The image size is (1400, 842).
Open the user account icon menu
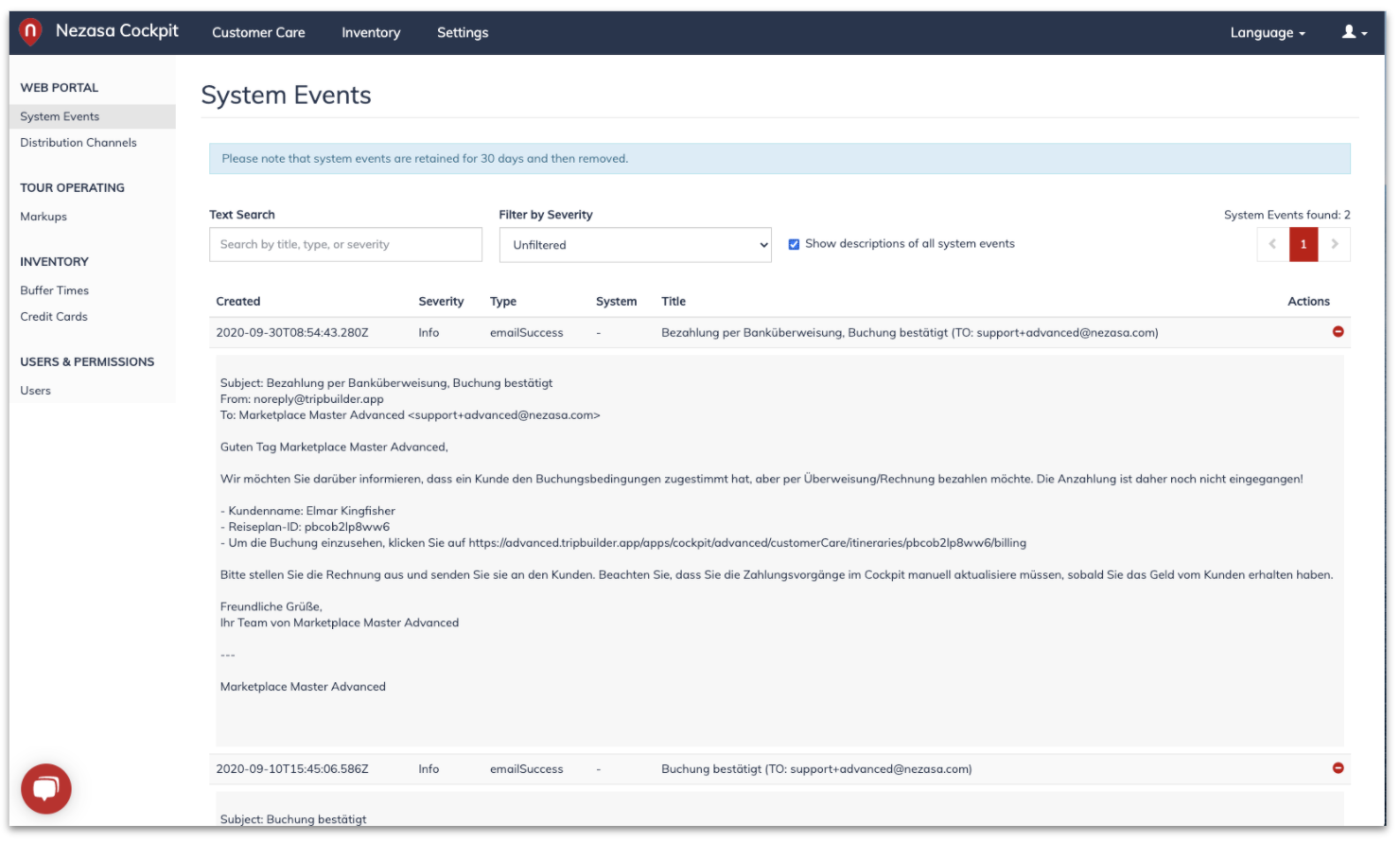click(x=1355, y=32)
